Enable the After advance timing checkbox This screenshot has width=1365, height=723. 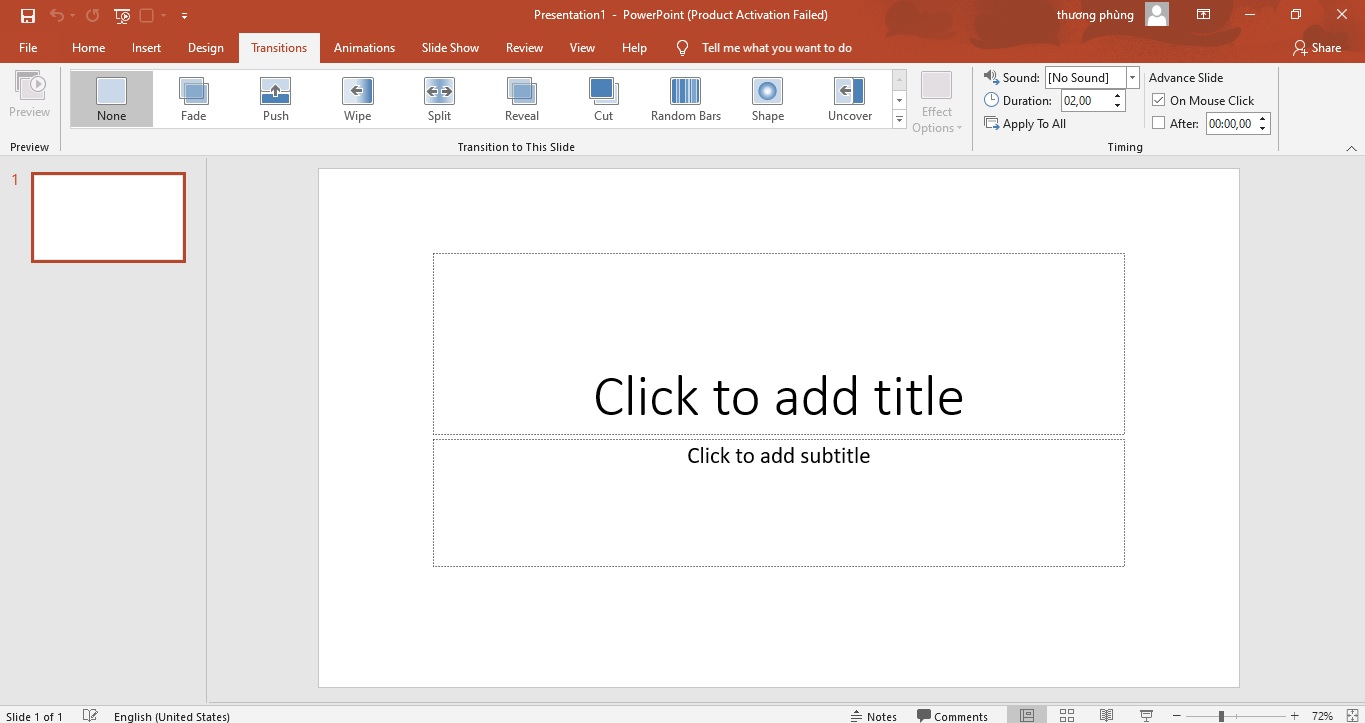[x=1159, y=123]
